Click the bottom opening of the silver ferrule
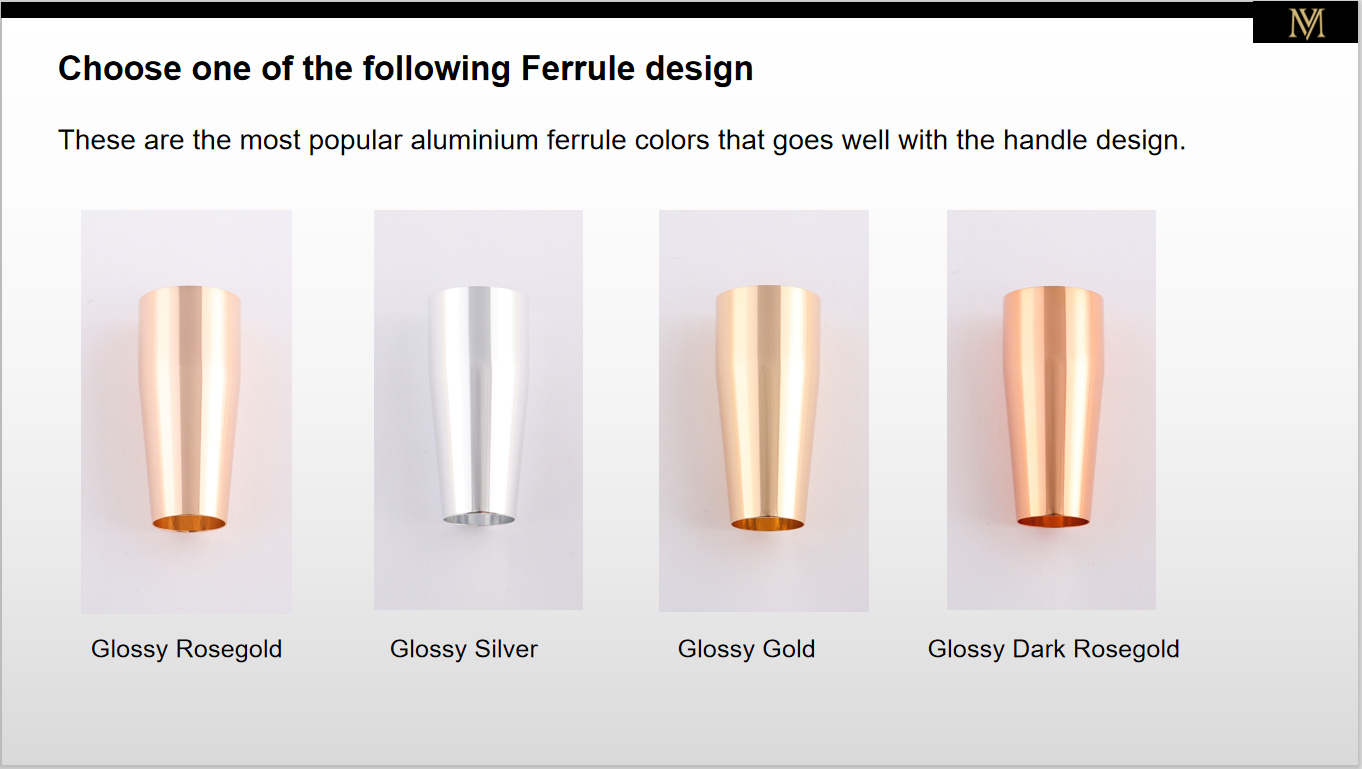Screen dimensions: 1362x769 click(479, 519)
